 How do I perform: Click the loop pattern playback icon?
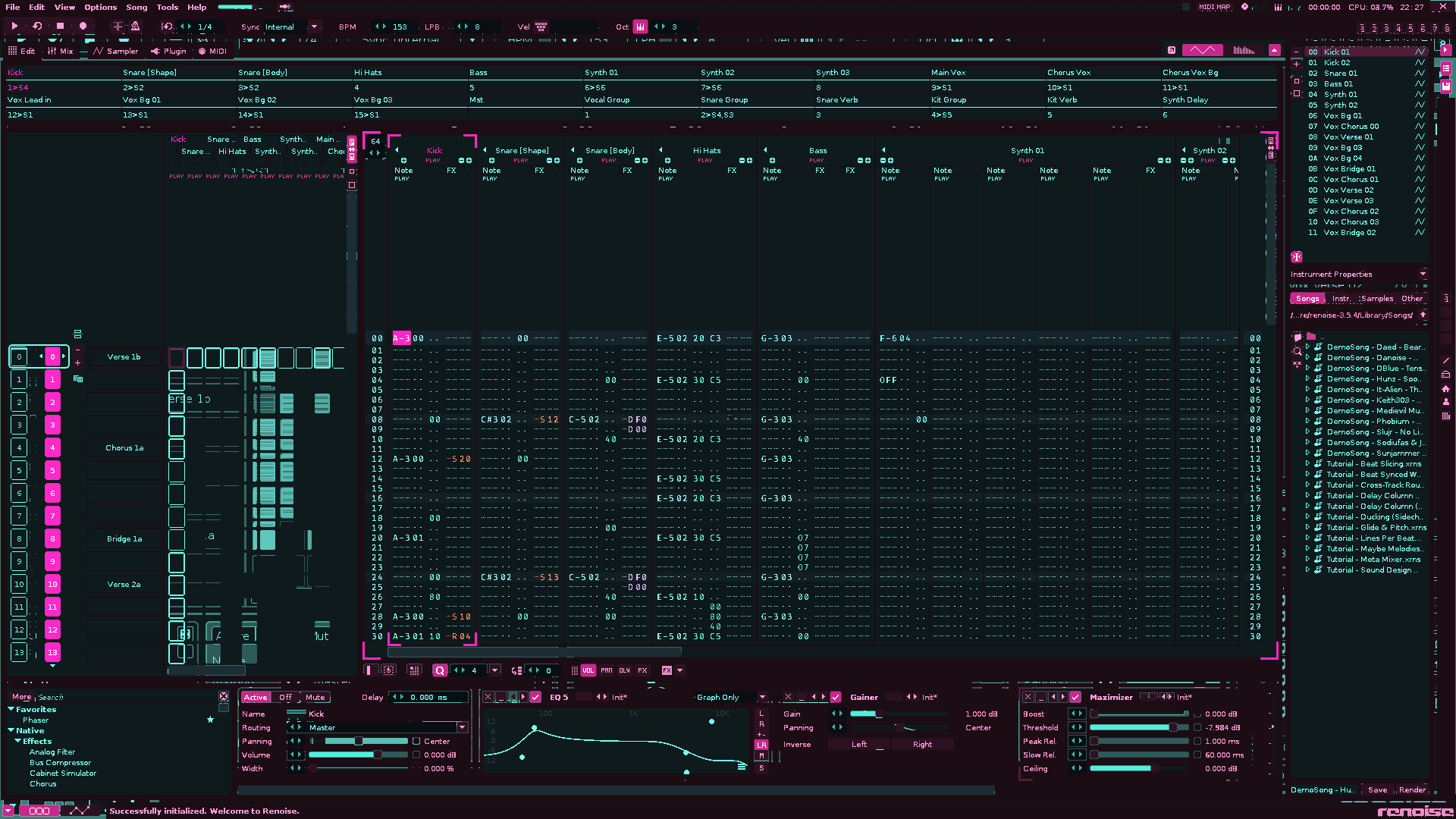[37, 27]
